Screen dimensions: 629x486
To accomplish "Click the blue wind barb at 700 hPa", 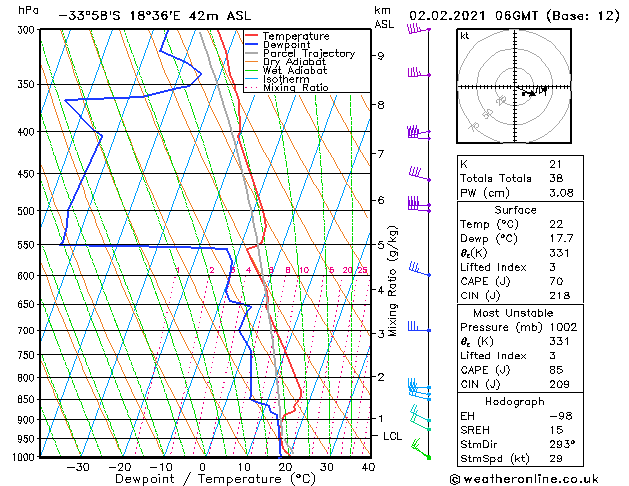I will tap(419, 326).
